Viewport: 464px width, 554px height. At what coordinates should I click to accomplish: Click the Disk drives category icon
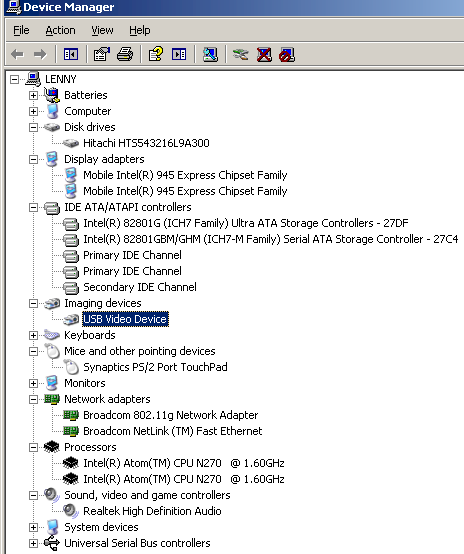52,127
